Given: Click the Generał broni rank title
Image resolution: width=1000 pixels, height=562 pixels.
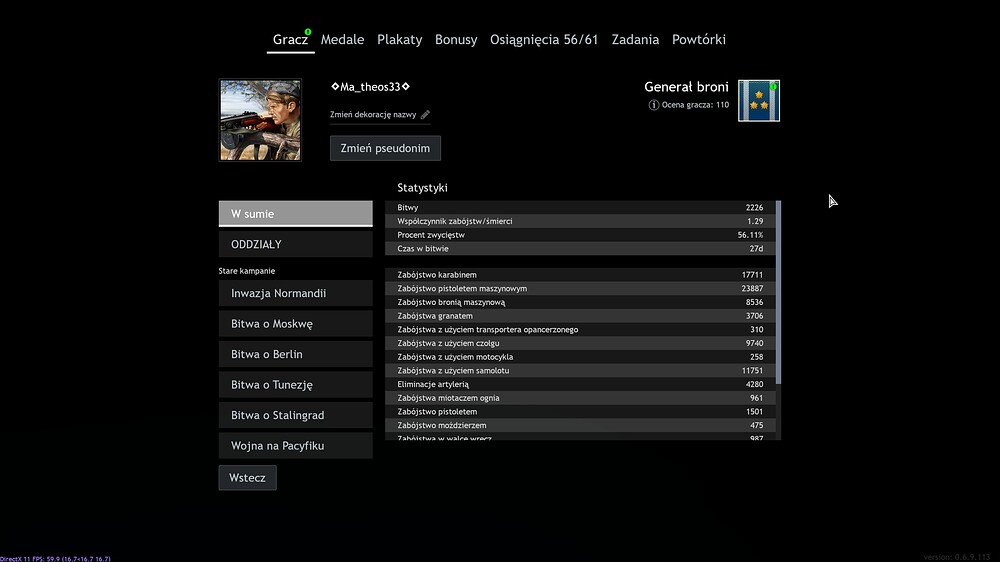Looking at the screenshot, I should 686,87.
